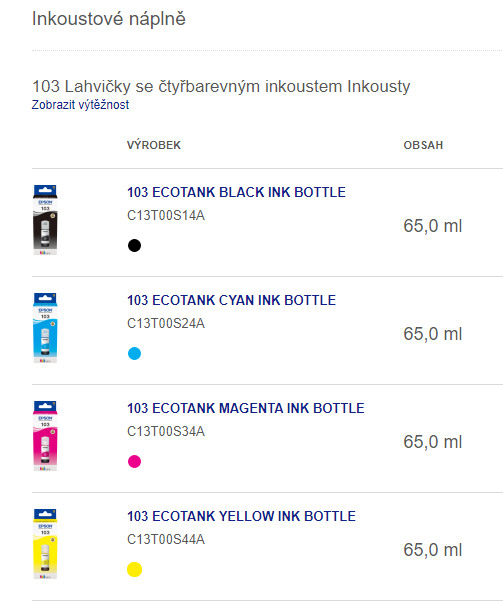503x607 pixels.
Task: Select the cyan color dot
Action: point(134,353)
